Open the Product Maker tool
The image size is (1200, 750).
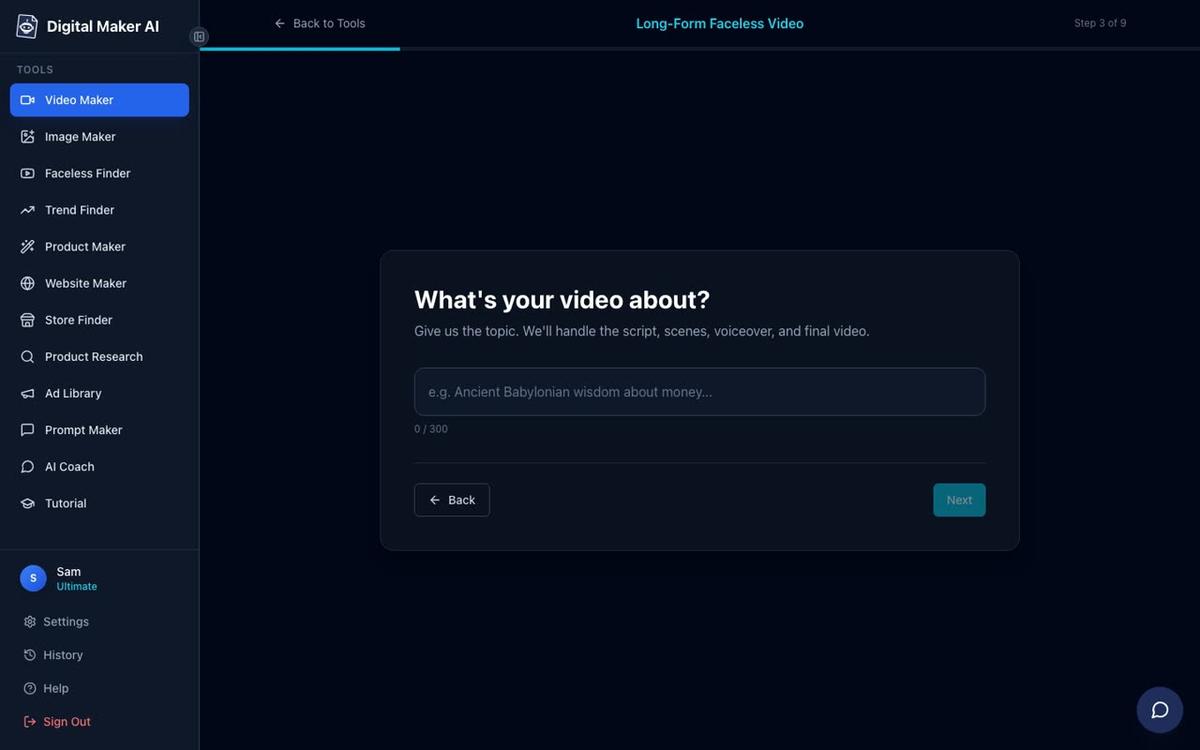(x=99, y=247)
